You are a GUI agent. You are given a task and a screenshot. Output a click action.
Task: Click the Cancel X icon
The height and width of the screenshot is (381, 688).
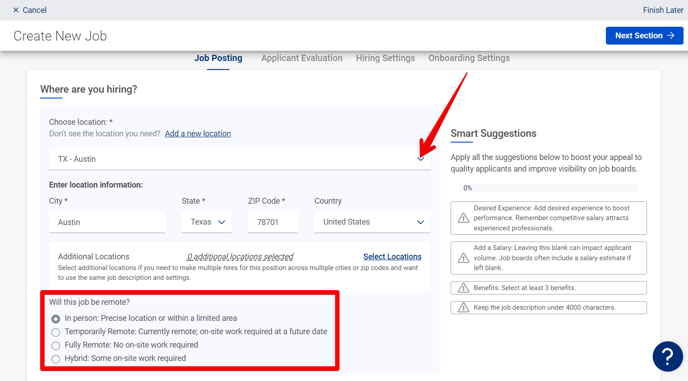pos(16,10)
